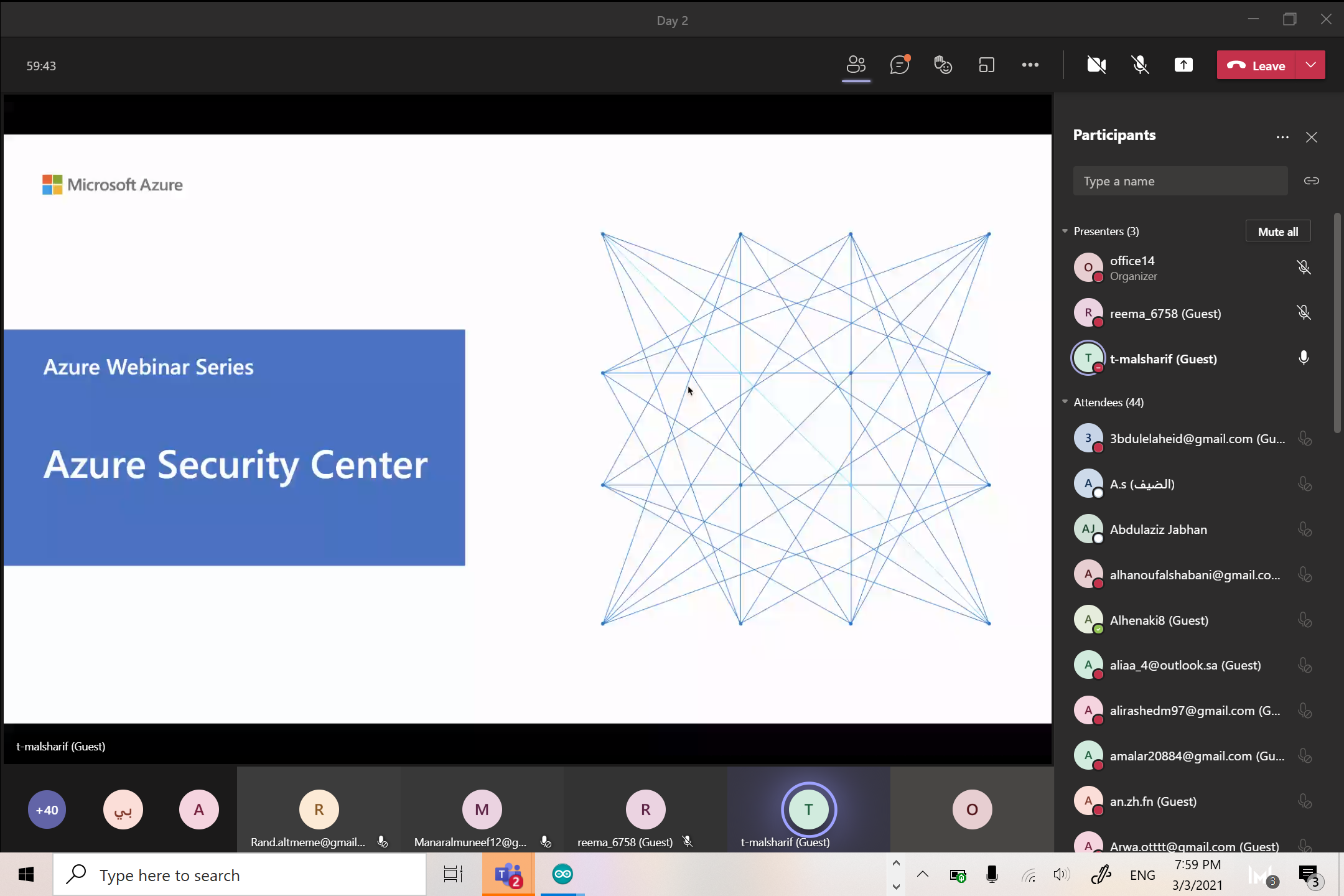This screenshot has width=1344, height=896.
Task: Open the Leave options dropdown arrow
Action: (x=1310, y=65)
